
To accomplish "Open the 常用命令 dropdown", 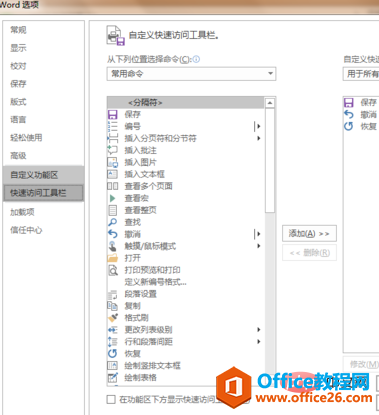I will point(191,74).
